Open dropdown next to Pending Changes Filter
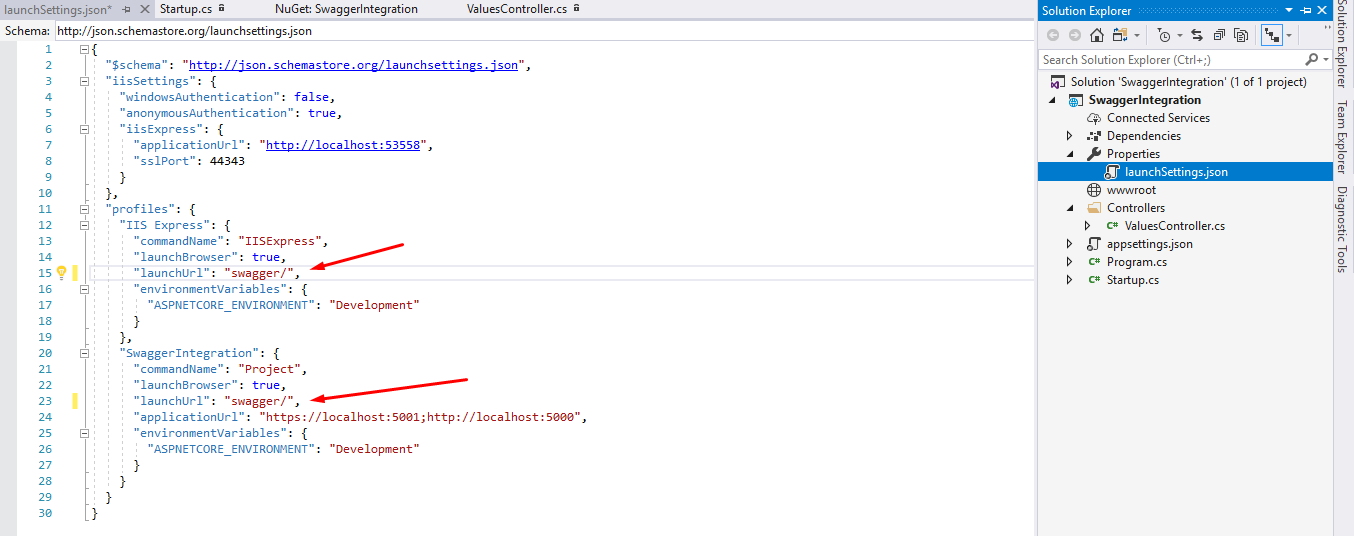The image size is (1354, 536). click(1179, 36)
